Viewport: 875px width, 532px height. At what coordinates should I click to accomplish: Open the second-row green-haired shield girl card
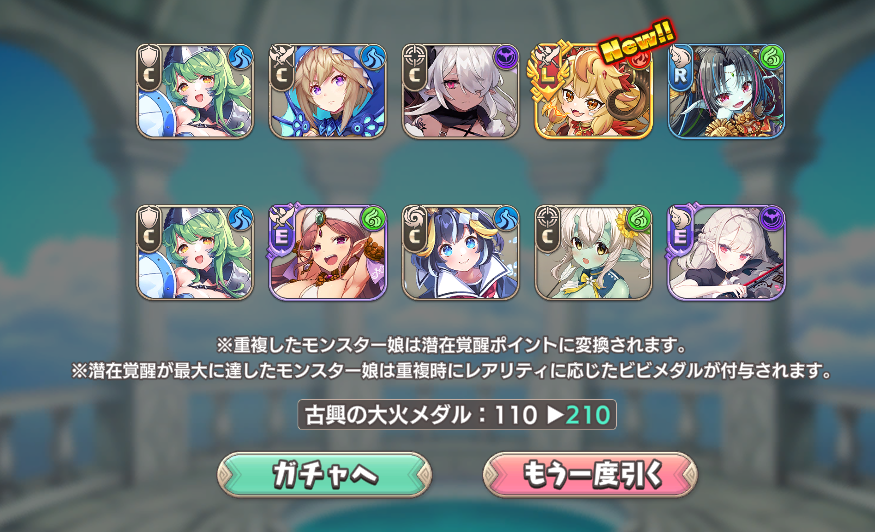195,252
